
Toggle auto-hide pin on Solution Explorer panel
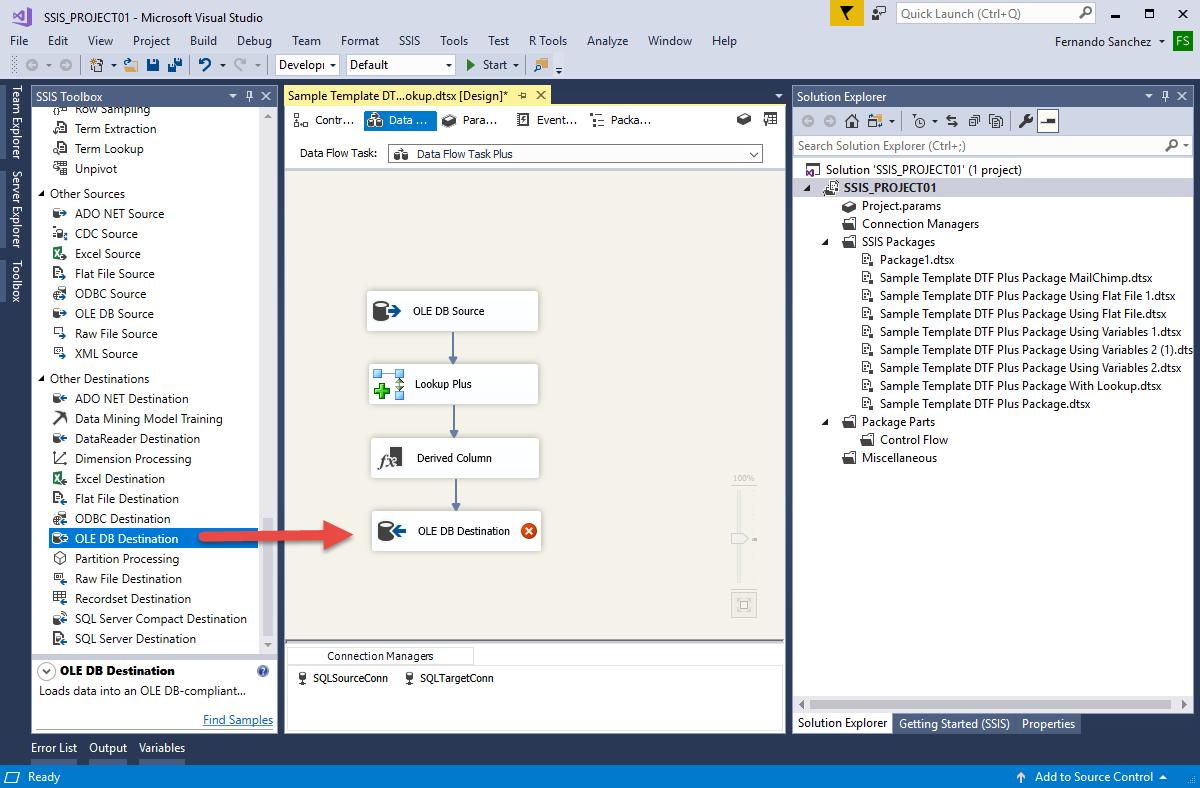click(x=1165, y=96)
